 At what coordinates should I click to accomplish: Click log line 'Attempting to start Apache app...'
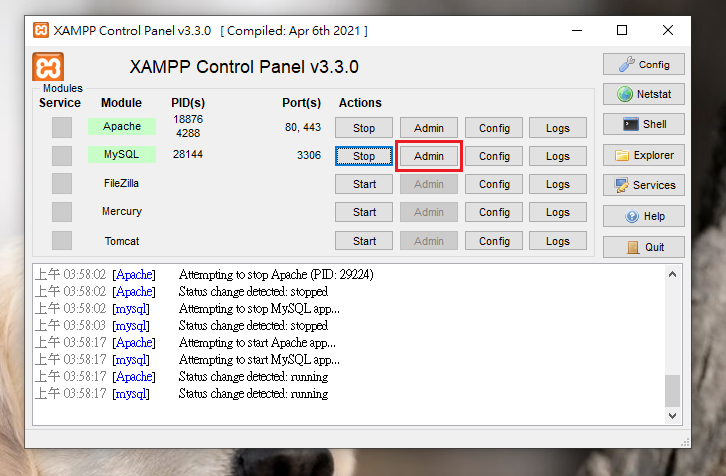(257, 343)
